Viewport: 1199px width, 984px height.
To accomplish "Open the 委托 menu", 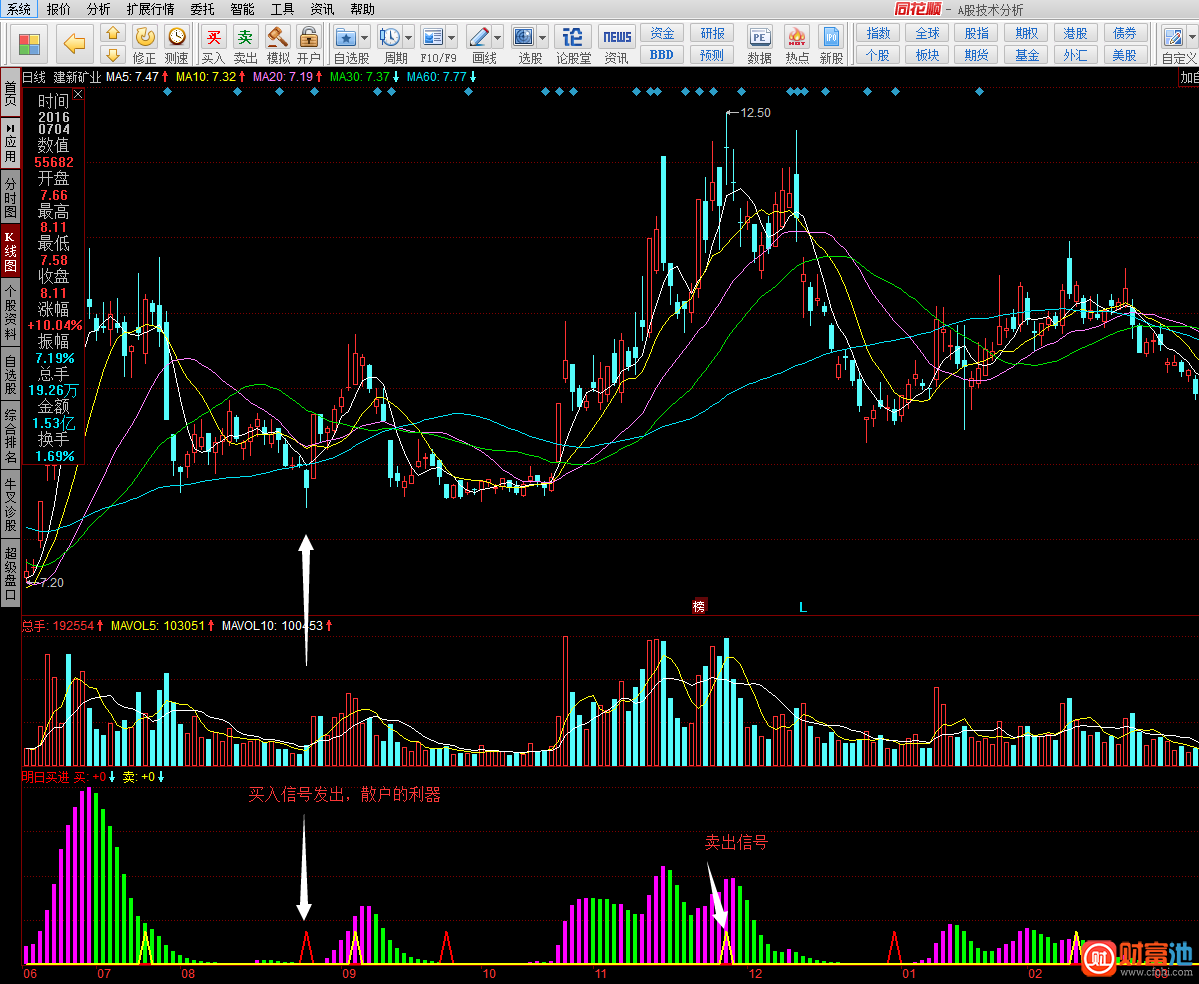I will click(x=202, y=9).
